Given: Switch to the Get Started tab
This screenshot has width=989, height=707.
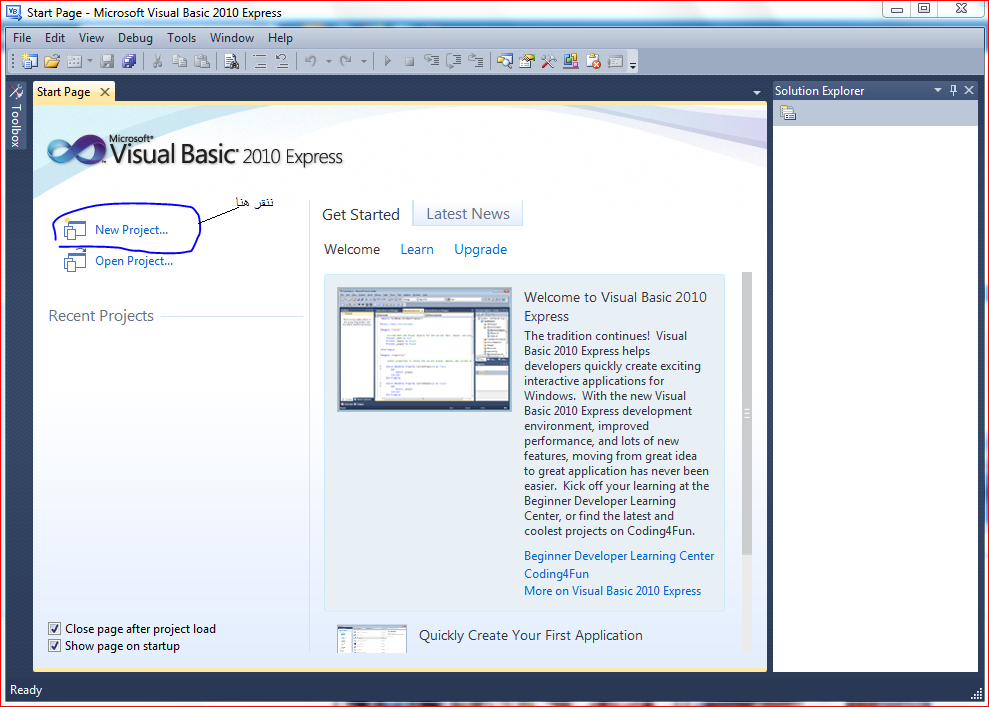Looking at the screenshot, I should coord(361,214).
